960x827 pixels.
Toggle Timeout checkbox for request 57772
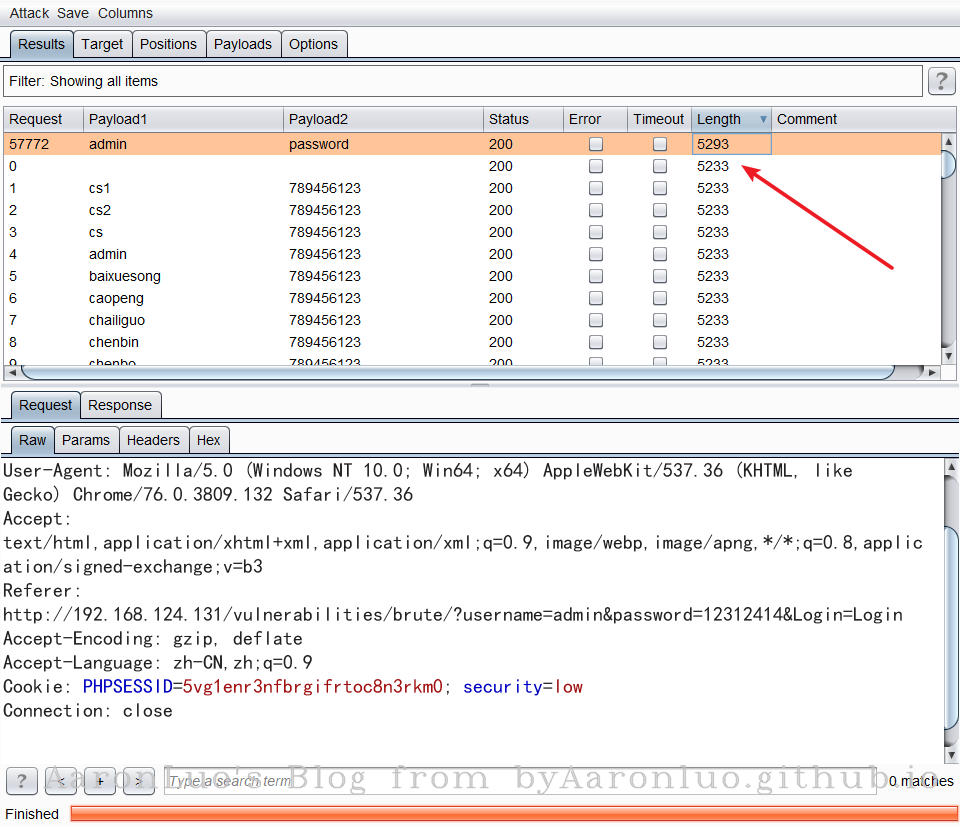(660, 144)
